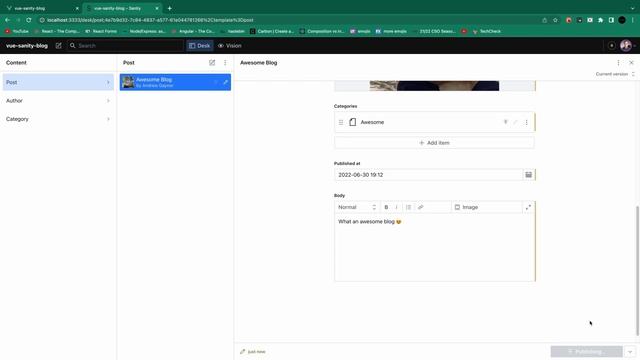Focus the Search field in the navbar
640x360 pixels.
tap(125, 46)
